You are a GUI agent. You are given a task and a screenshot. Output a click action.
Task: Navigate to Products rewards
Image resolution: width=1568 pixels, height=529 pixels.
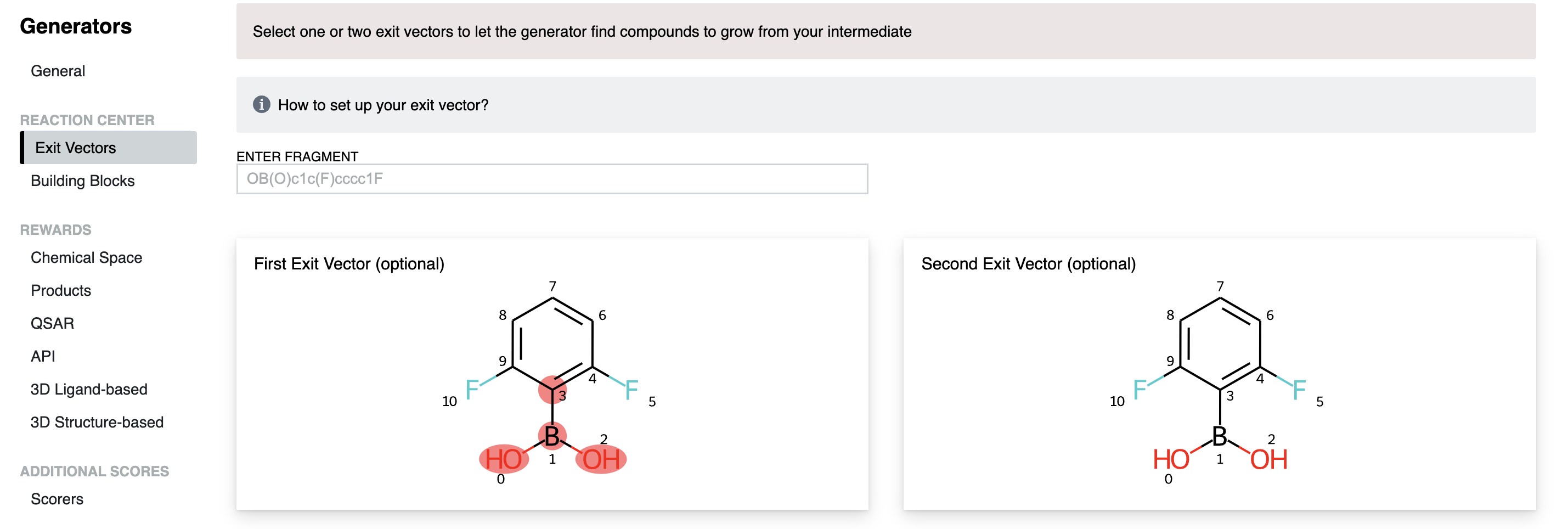pyautogui.click(x=61, y=290)
